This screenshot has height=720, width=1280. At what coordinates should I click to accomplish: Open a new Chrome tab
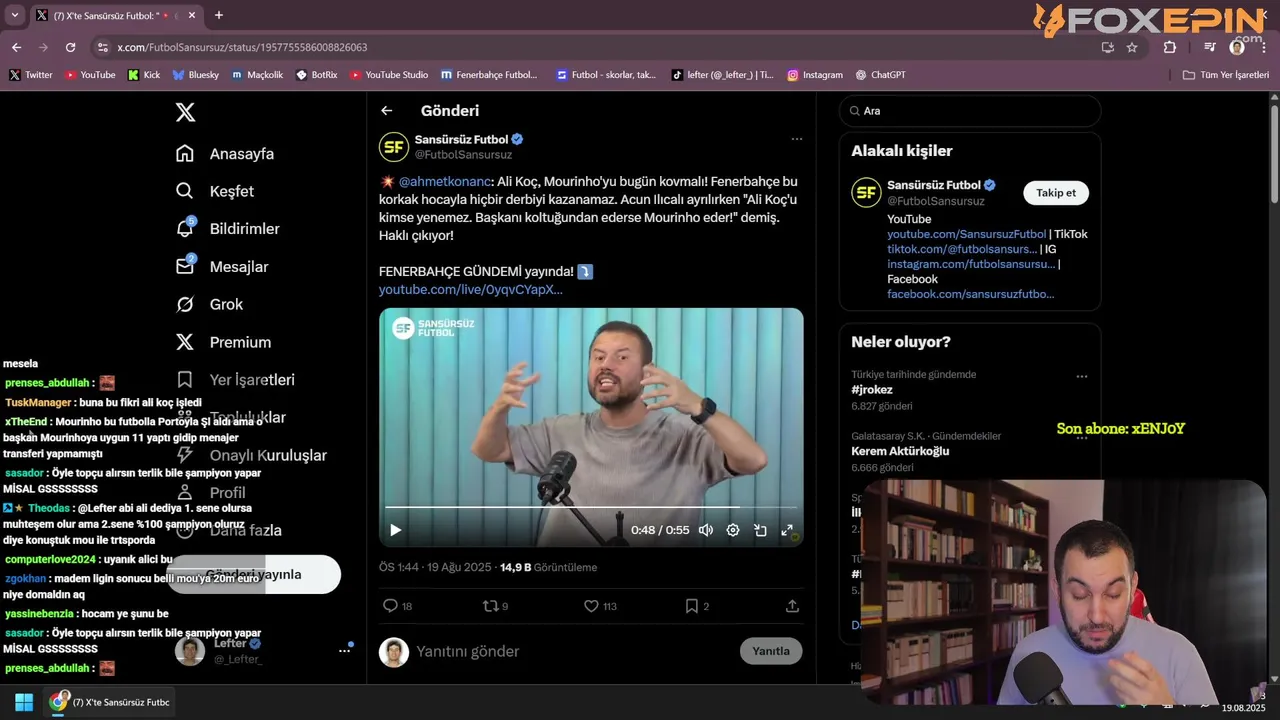click(219, 15)
